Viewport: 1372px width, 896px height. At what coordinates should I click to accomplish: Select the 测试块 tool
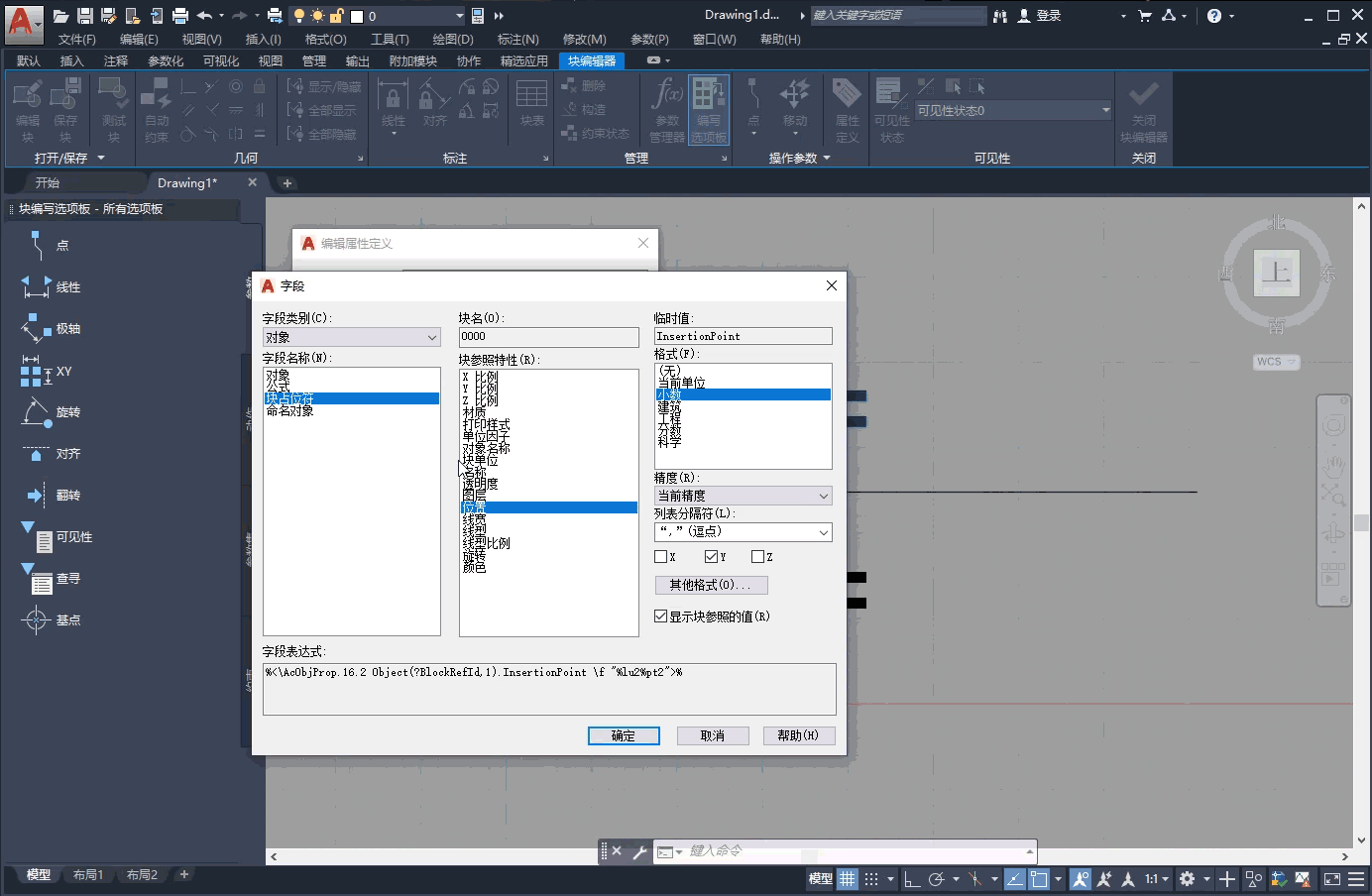[112, 107]
